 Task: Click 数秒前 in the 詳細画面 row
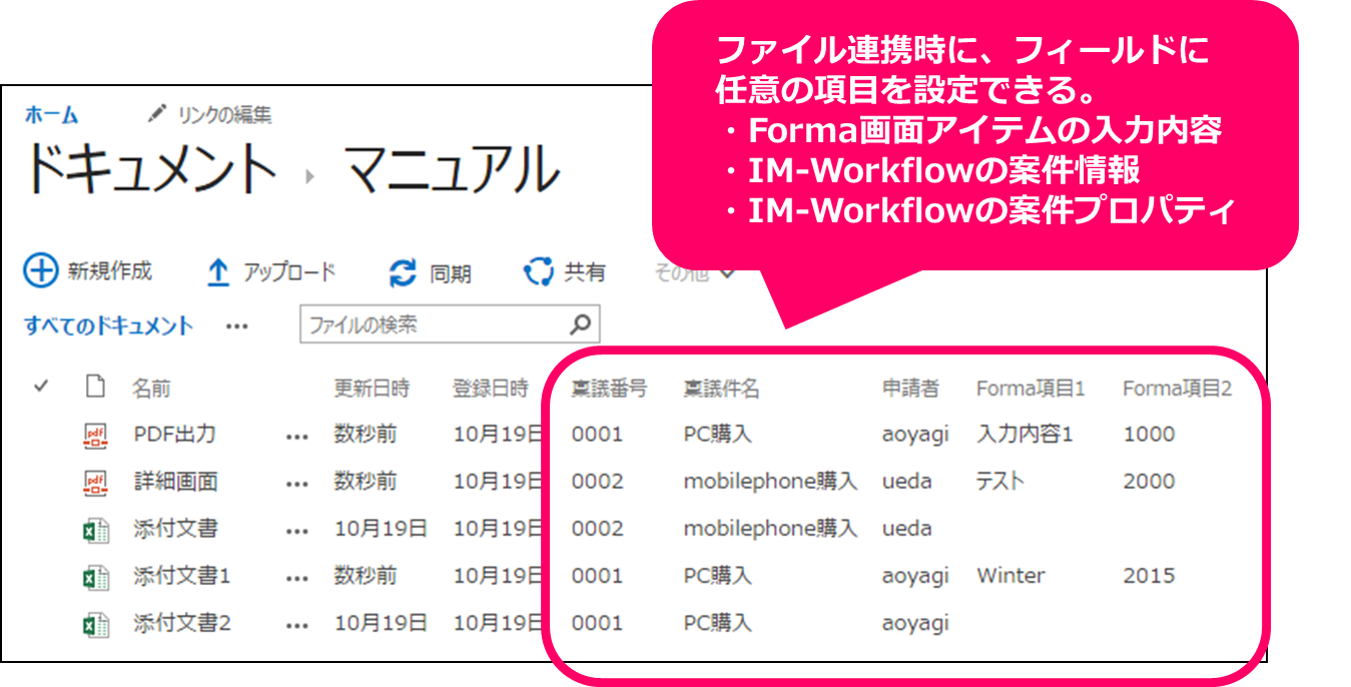366,482
